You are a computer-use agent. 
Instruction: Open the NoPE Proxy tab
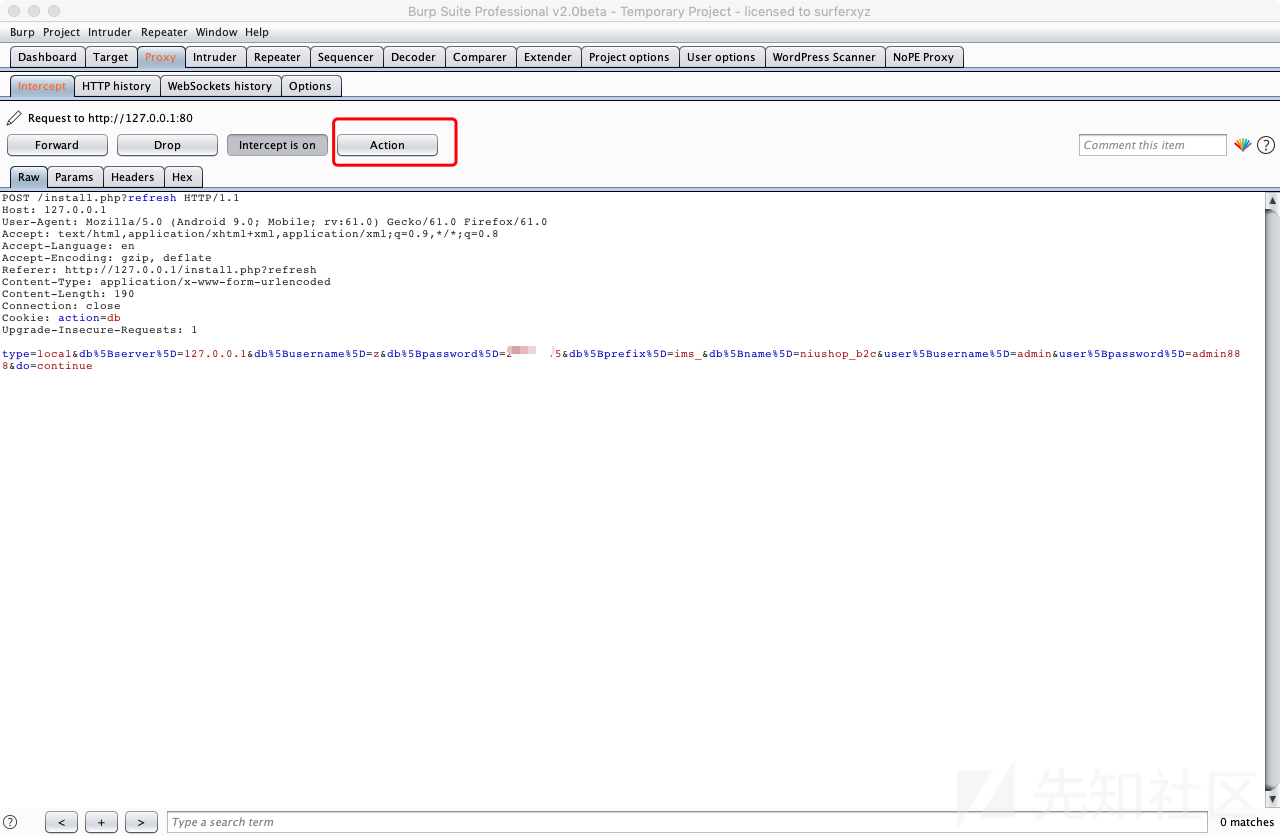click(x=924, y=57)
